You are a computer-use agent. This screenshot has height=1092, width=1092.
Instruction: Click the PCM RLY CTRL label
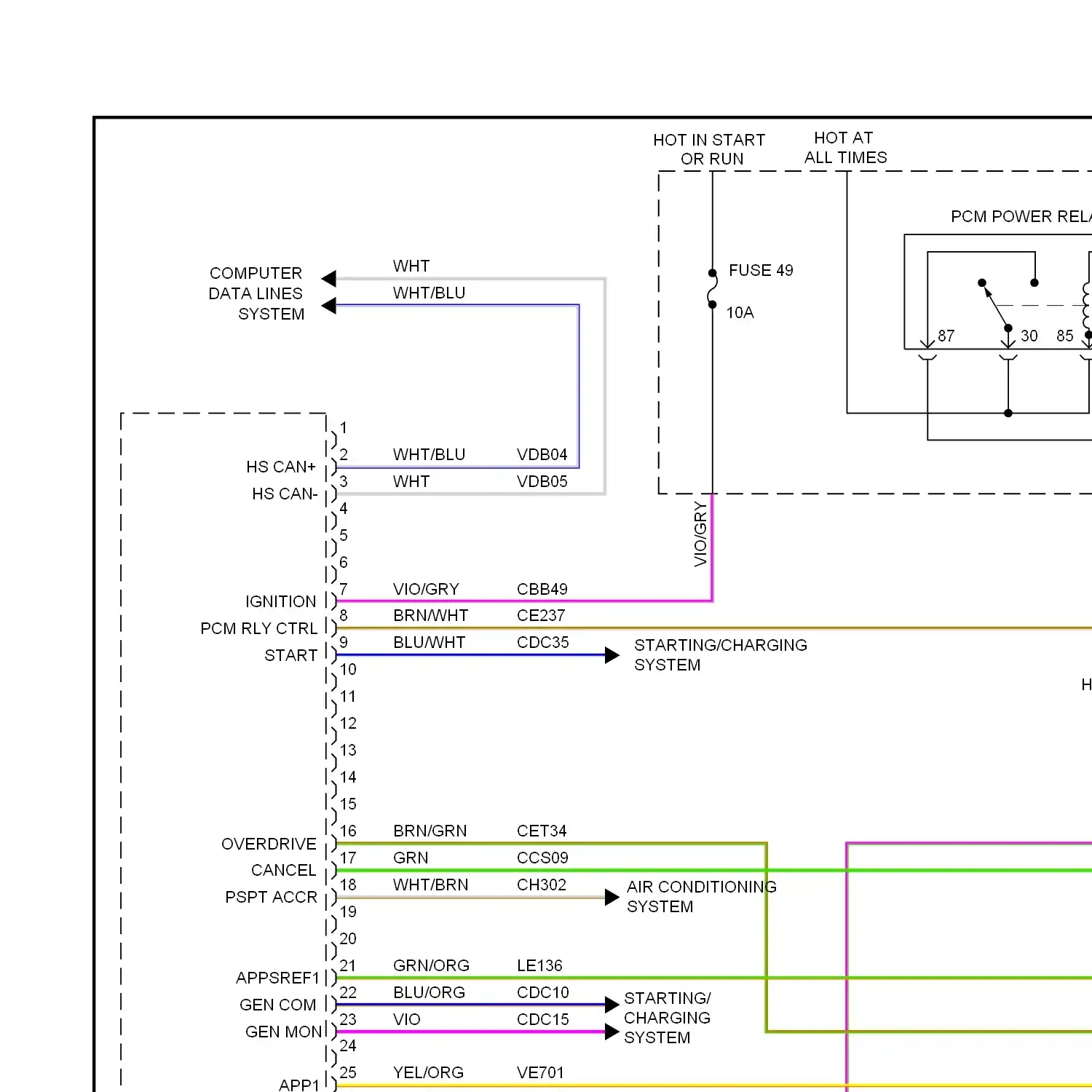click(258, 628)
